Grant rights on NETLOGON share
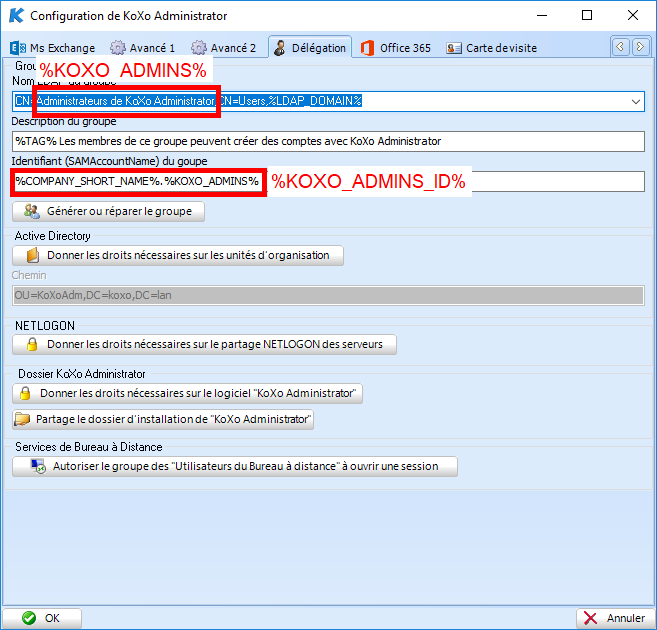The width and height of the screenshot is (657, 630). (204, 344)
